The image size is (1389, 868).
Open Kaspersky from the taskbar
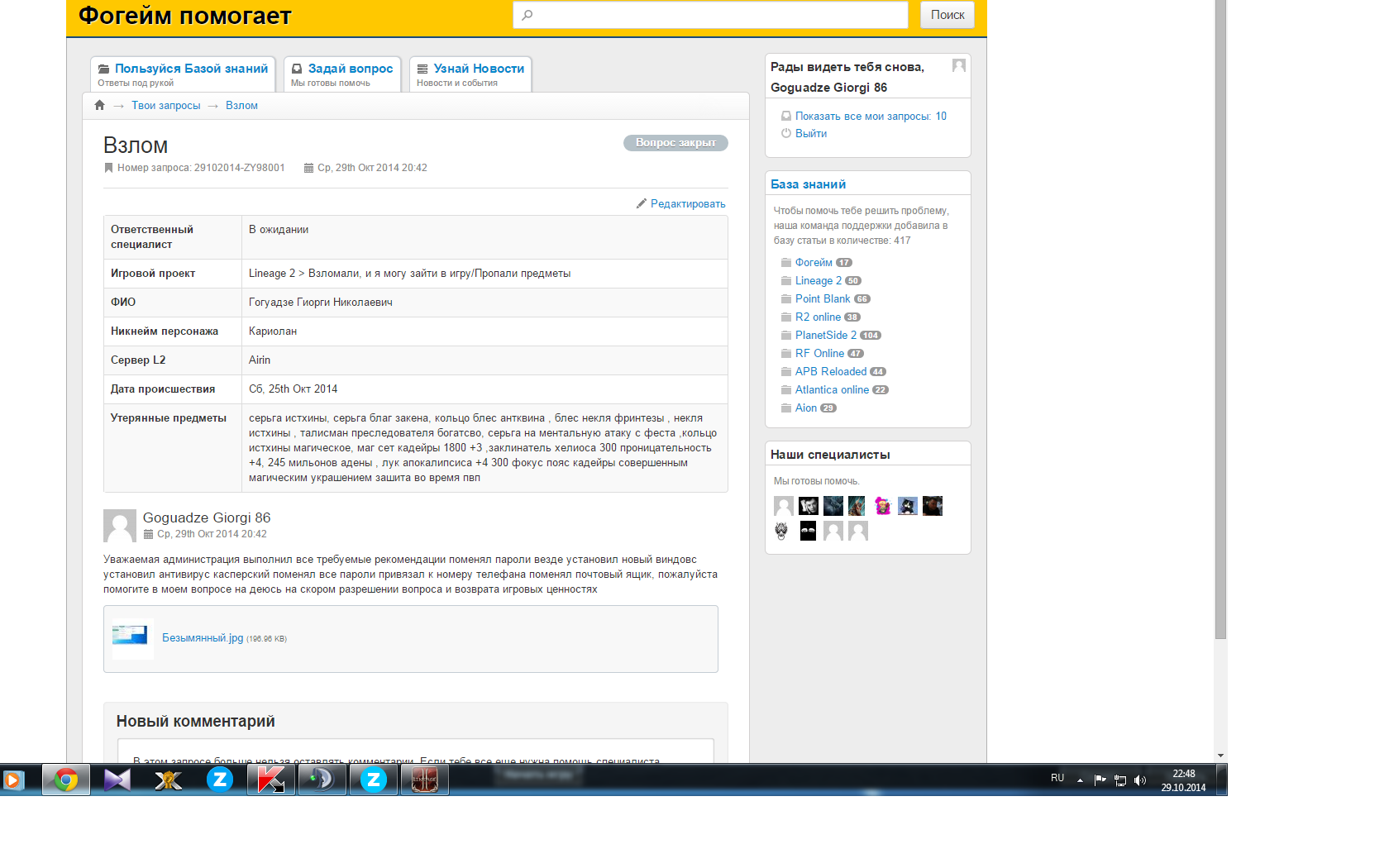[270, 780]
